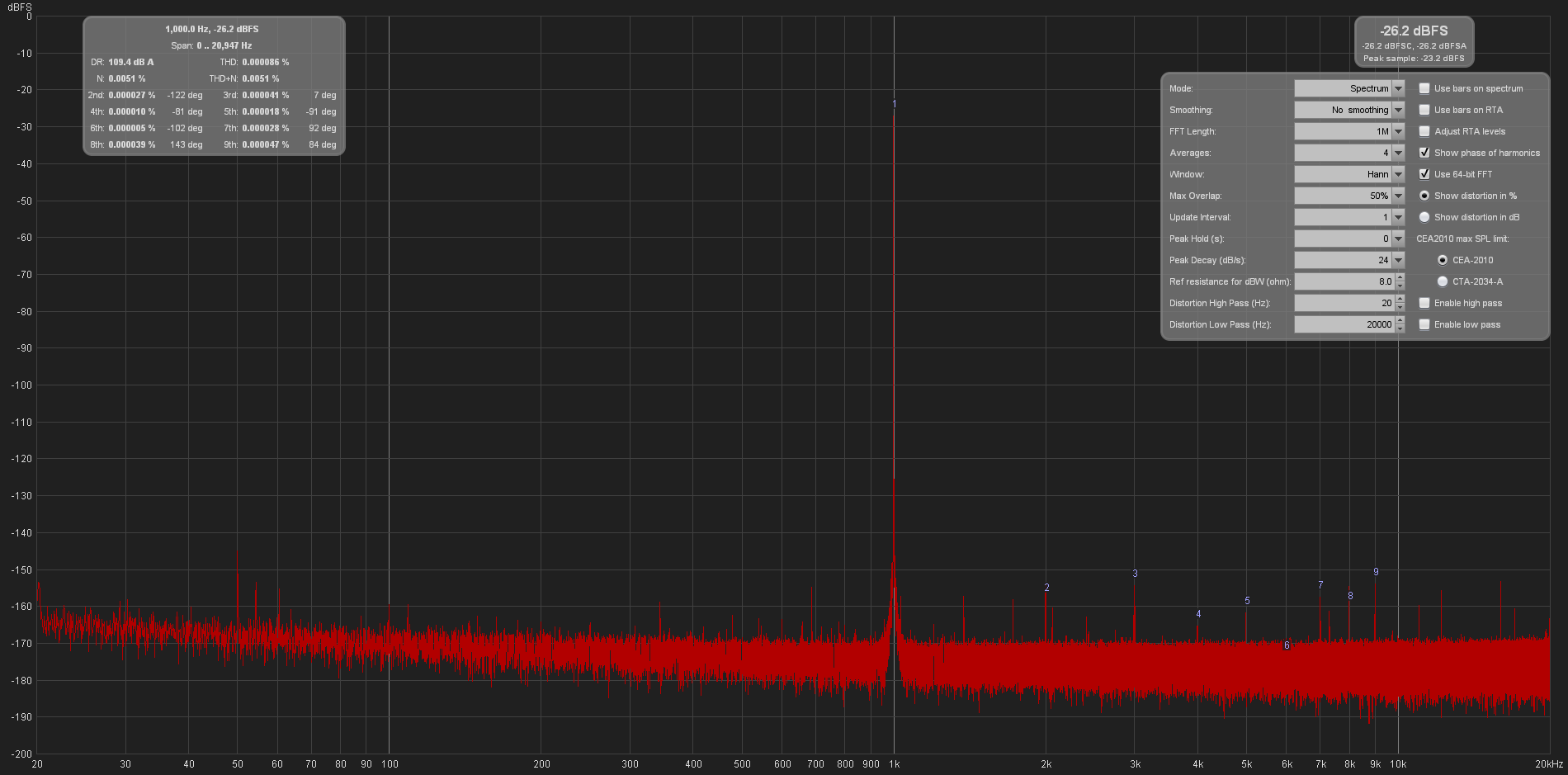1568x775 pixels.
Task: Switch to the CTA-2034-A standard
Action: [1443, 281]
